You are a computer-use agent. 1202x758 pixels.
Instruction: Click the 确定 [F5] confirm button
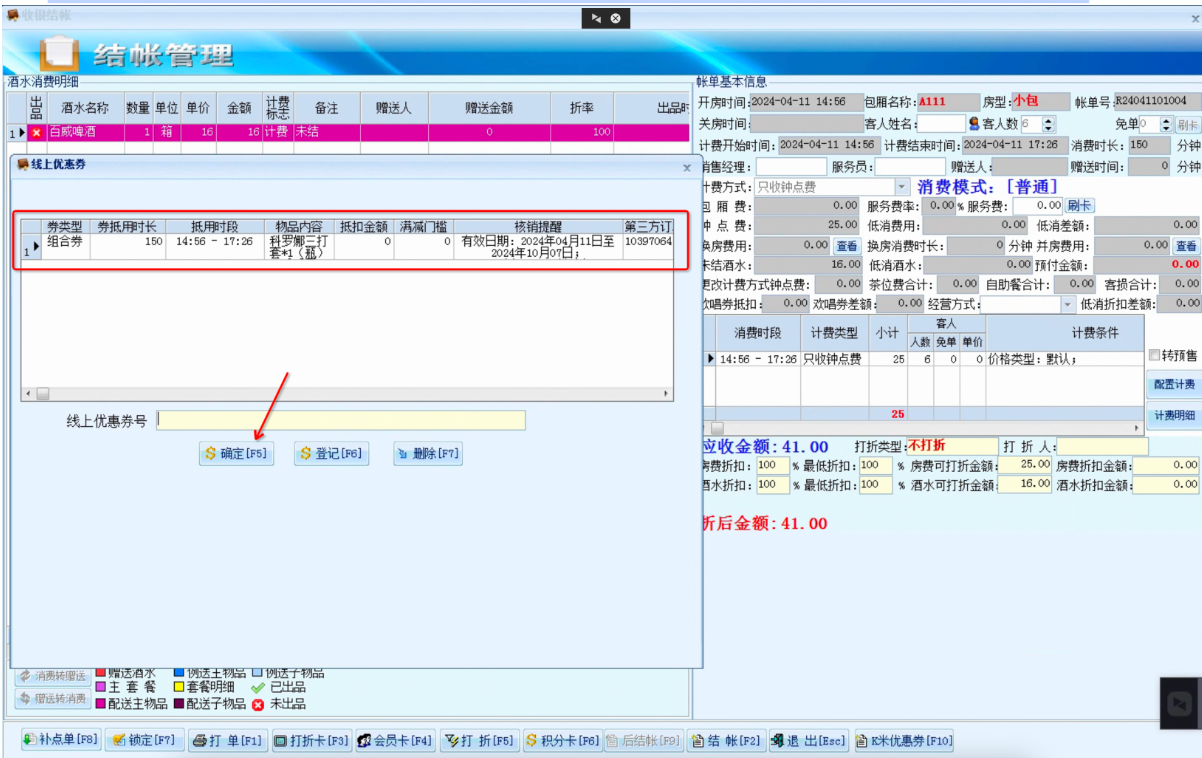pyautogui.click(x=236, y=453)
